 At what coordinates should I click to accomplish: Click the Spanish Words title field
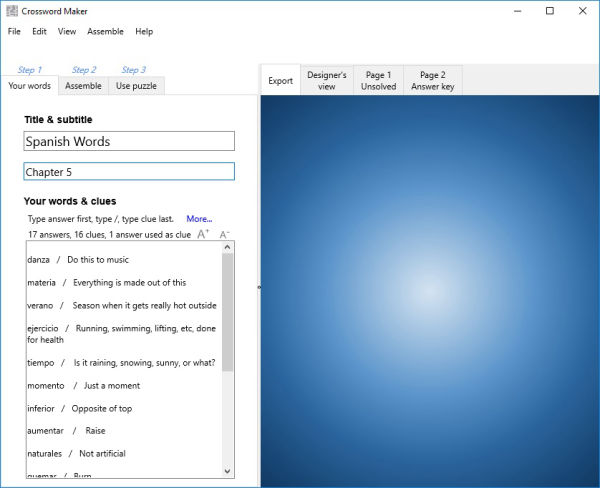[x=129, y=142]
